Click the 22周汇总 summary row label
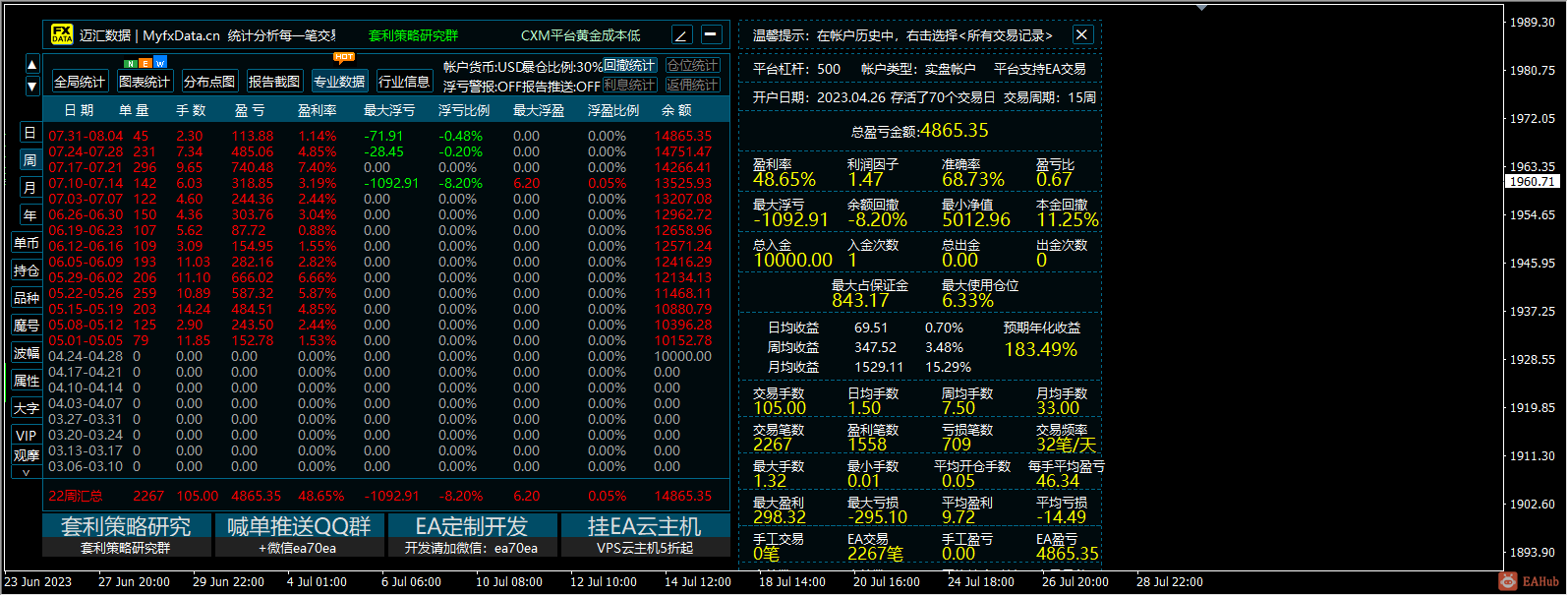 (76, 496)
